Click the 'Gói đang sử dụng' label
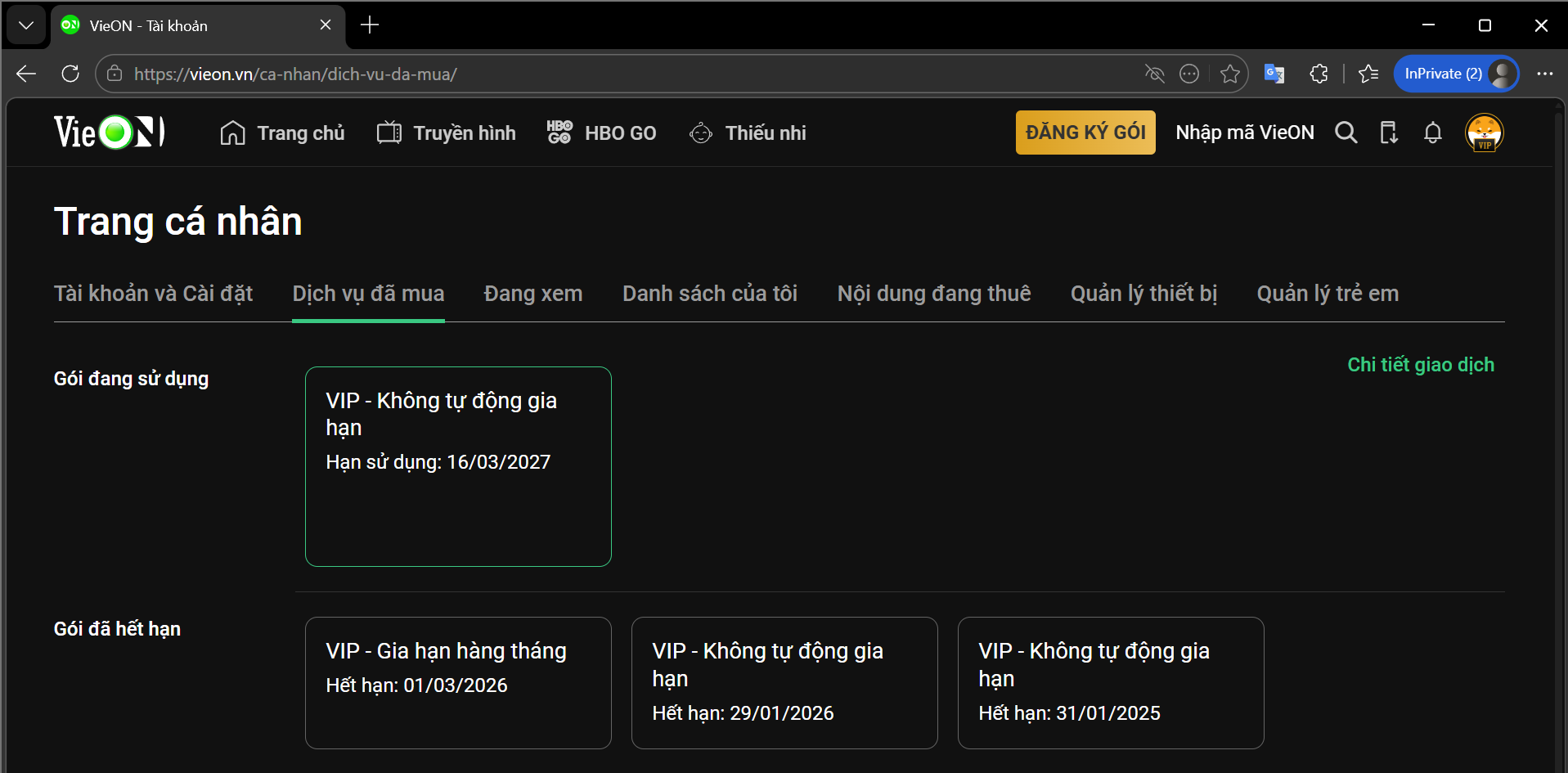This screenshot has height=773, width=1568. tap(131, 379)
